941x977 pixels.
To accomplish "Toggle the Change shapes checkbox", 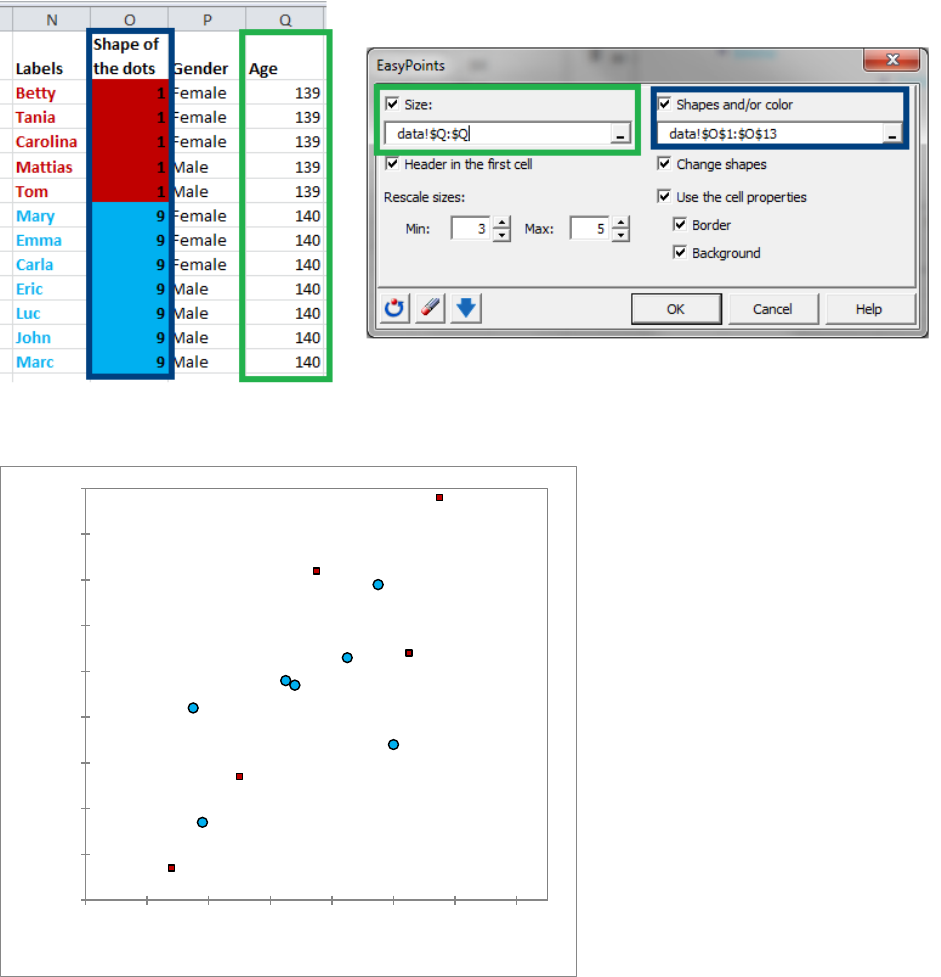I will click(x=664, y=163).
